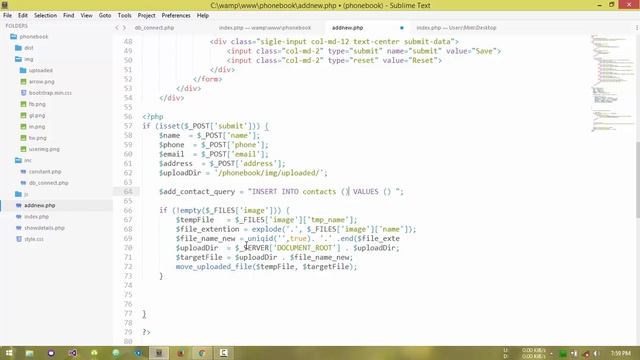Click the Sublime Text taskbar icon
Viewport: 640px width, 360px height.
(x=159, y=353)
